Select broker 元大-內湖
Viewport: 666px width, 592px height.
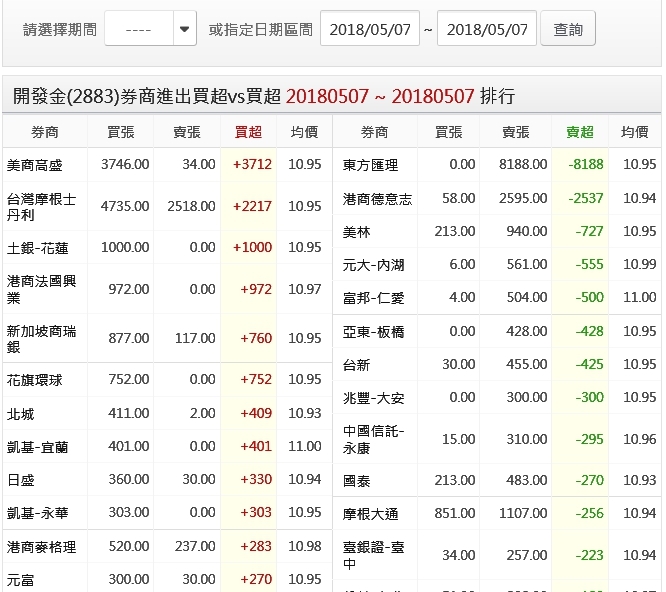[x=373, y=265]
